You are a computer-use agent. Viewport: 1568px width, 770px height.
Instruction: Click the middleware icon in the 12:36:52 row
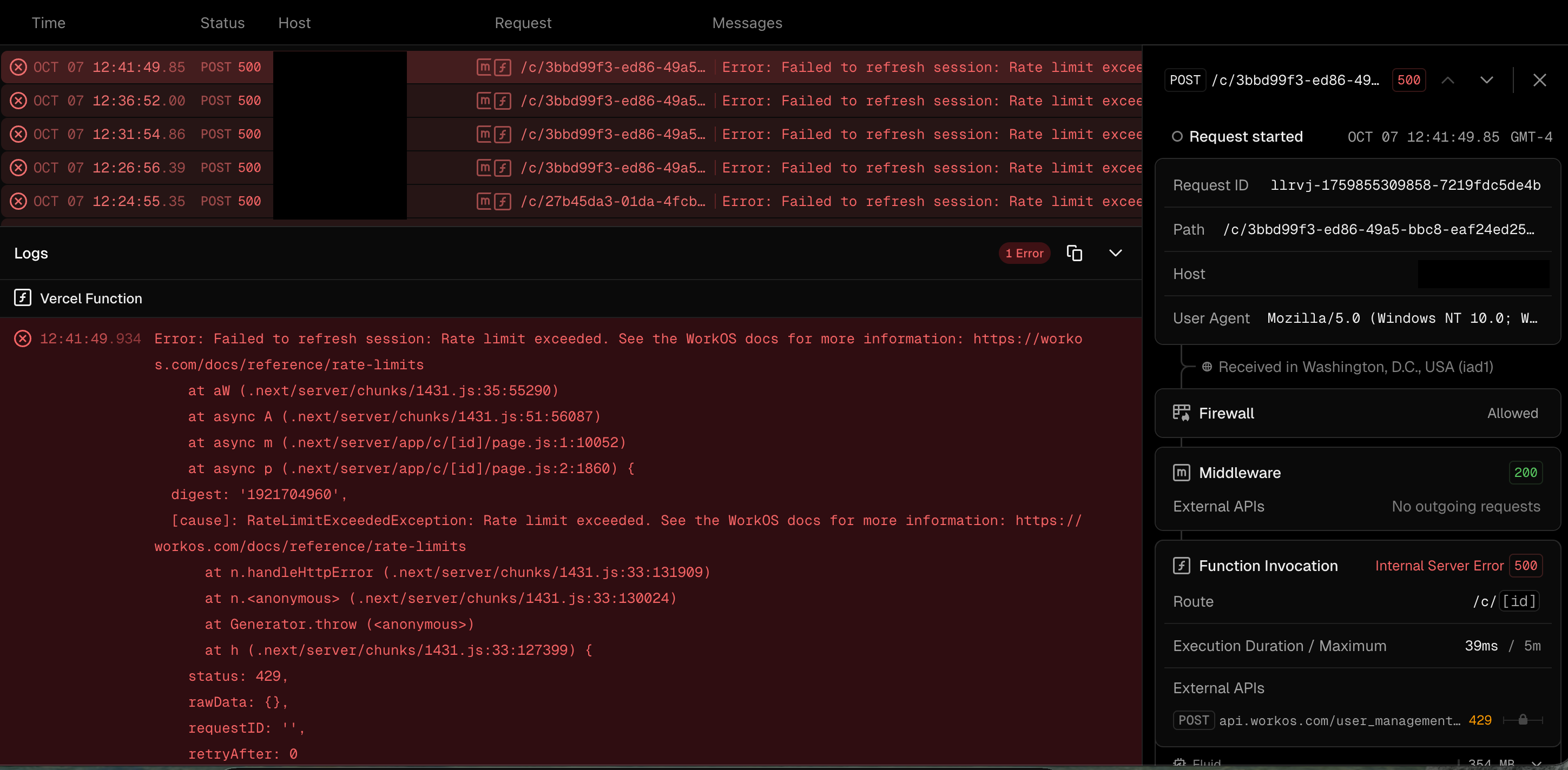484,101
